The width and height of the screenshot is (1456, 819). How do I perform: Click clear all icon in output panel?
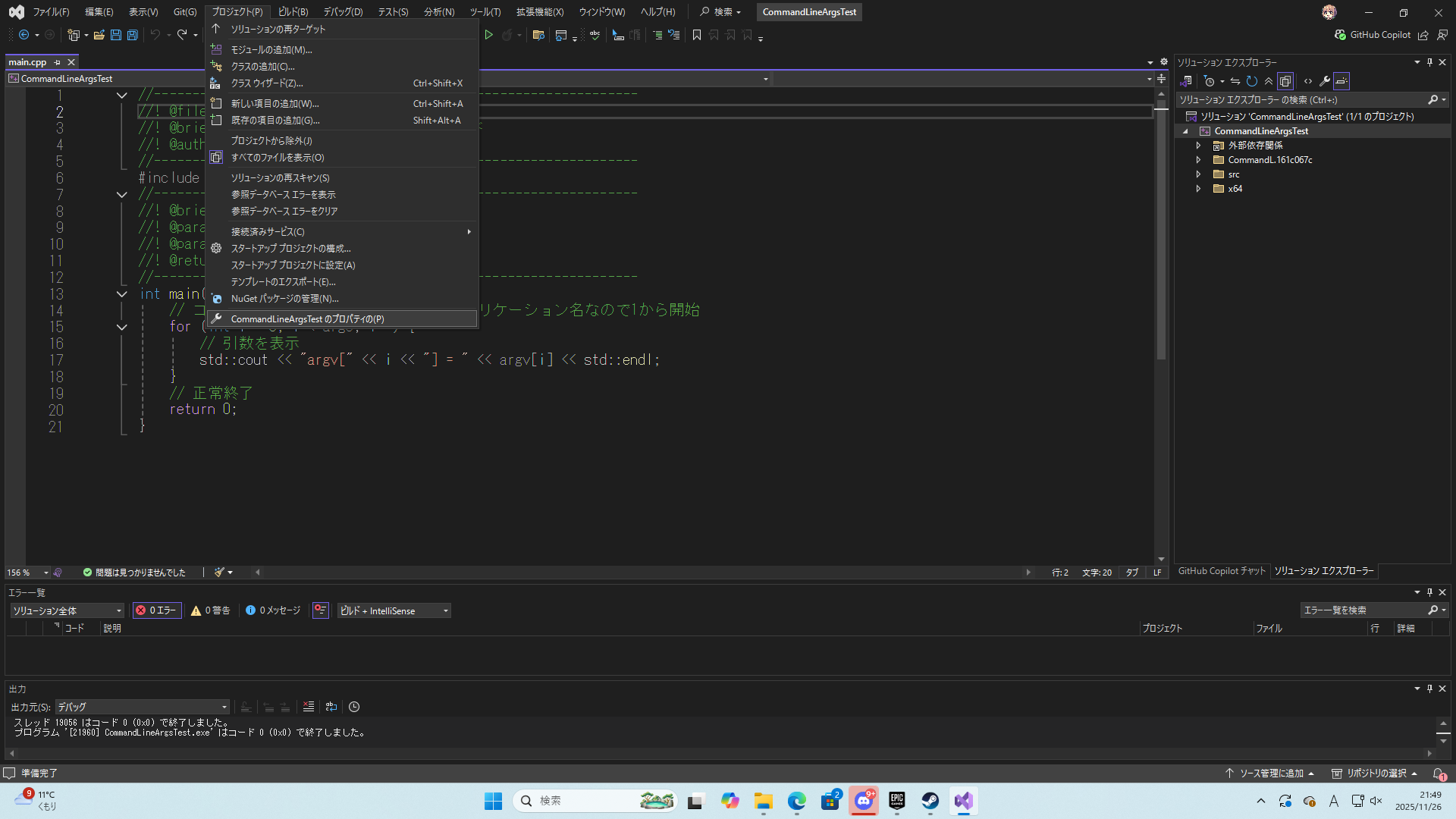click(309, 707)
